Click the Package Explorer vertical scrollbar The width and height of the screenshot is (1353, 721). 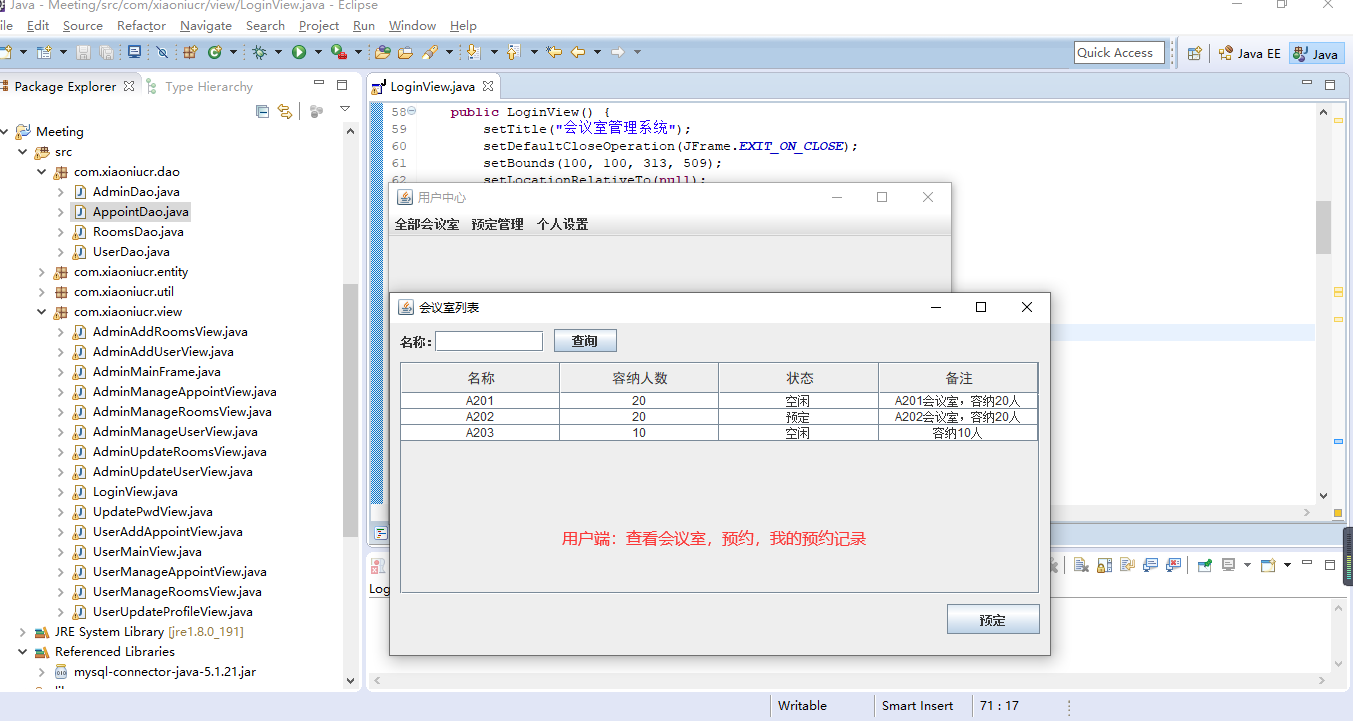tap(349, 410)
